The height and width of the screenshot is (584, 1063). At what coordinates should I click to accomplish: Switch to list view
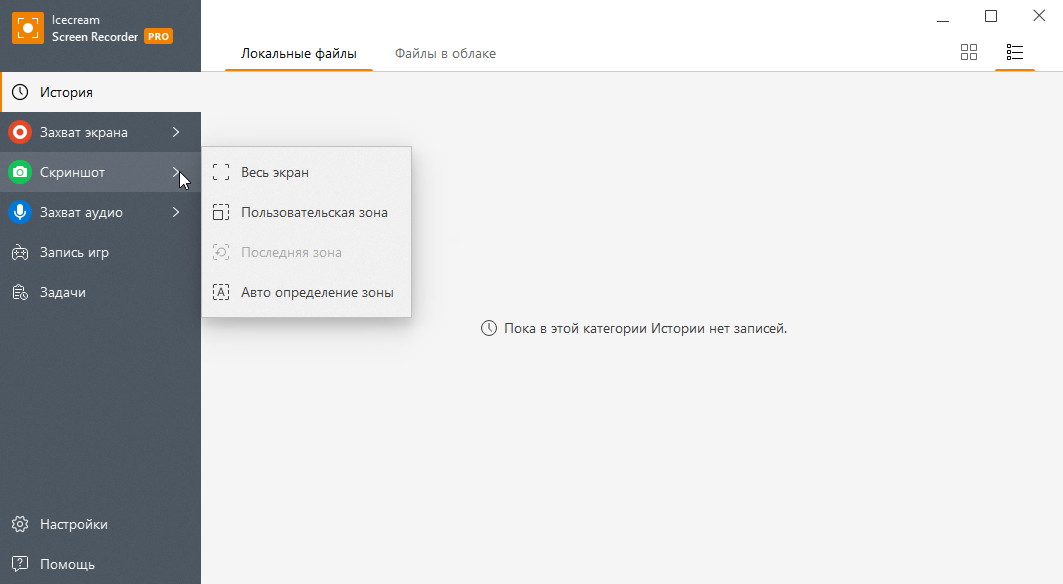click(x=1015, y=52)
